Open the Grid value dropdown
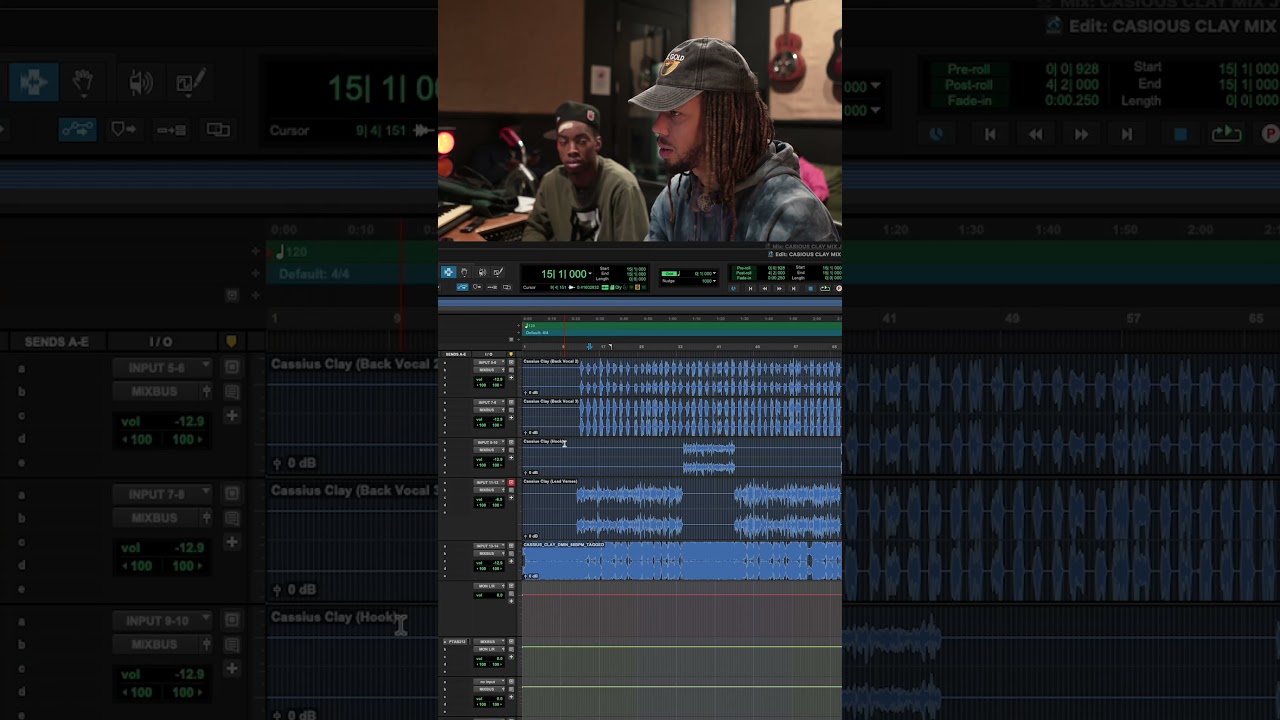 pyautogui.click(x=714, y=273)
